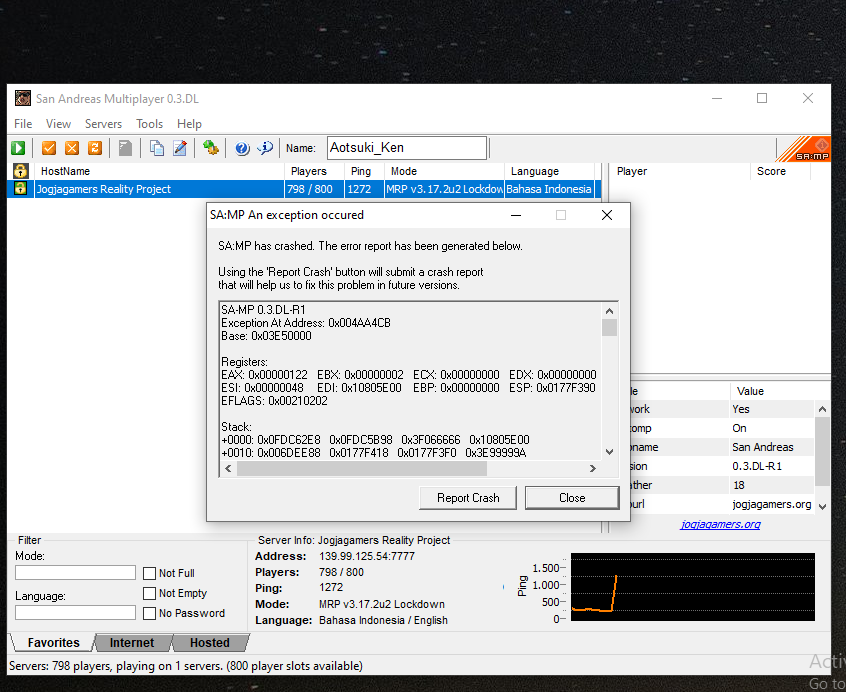This screenshot has height=692, width=846.
Task: Click the Value column header in rules
Action: [x=772, y=391]
